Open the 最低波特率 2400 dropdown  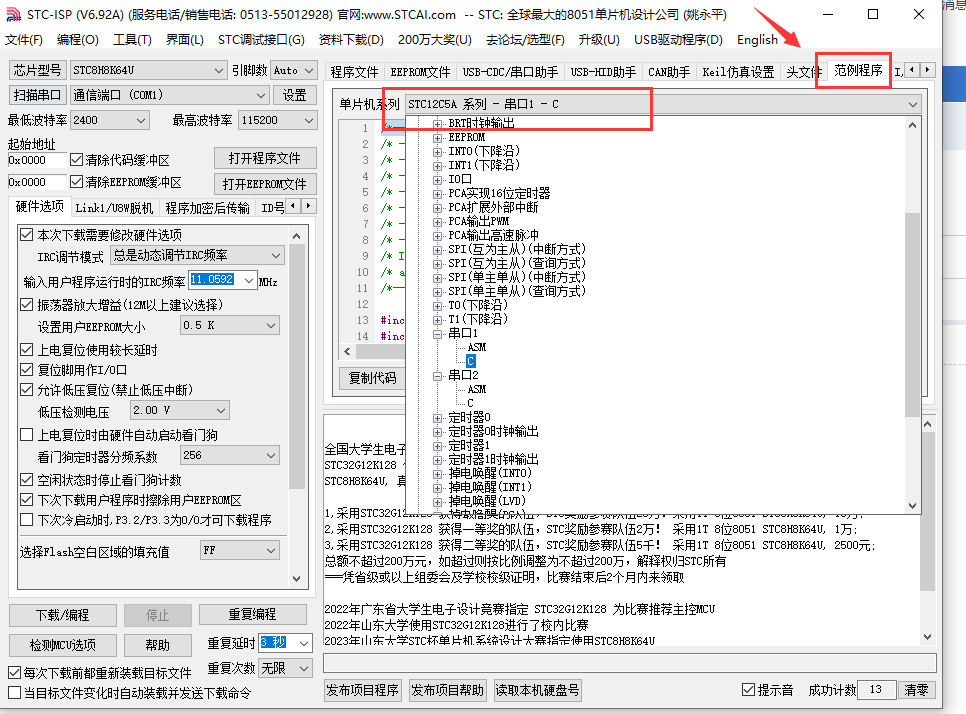(142, 121)
